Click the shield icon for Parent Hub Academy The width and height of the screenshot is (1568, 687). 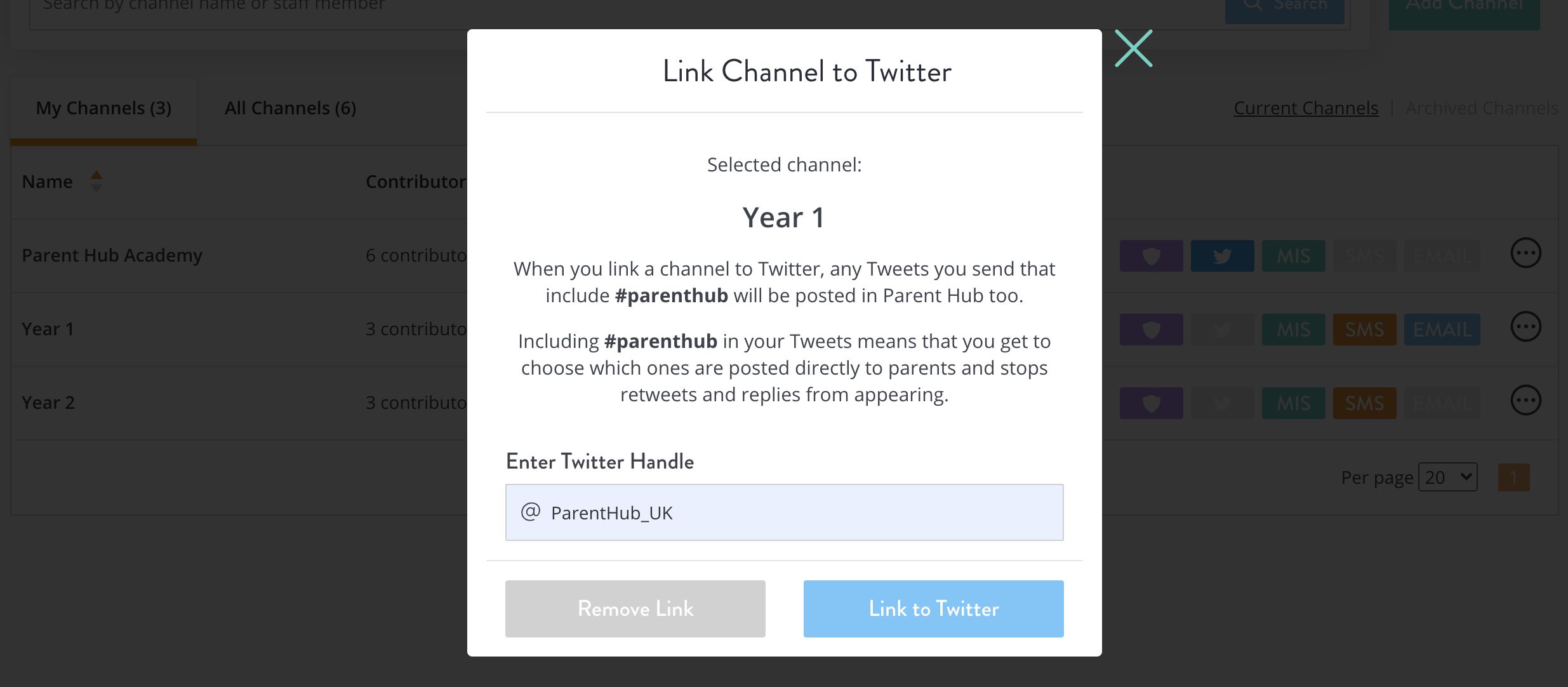[x=1151, y=256]
